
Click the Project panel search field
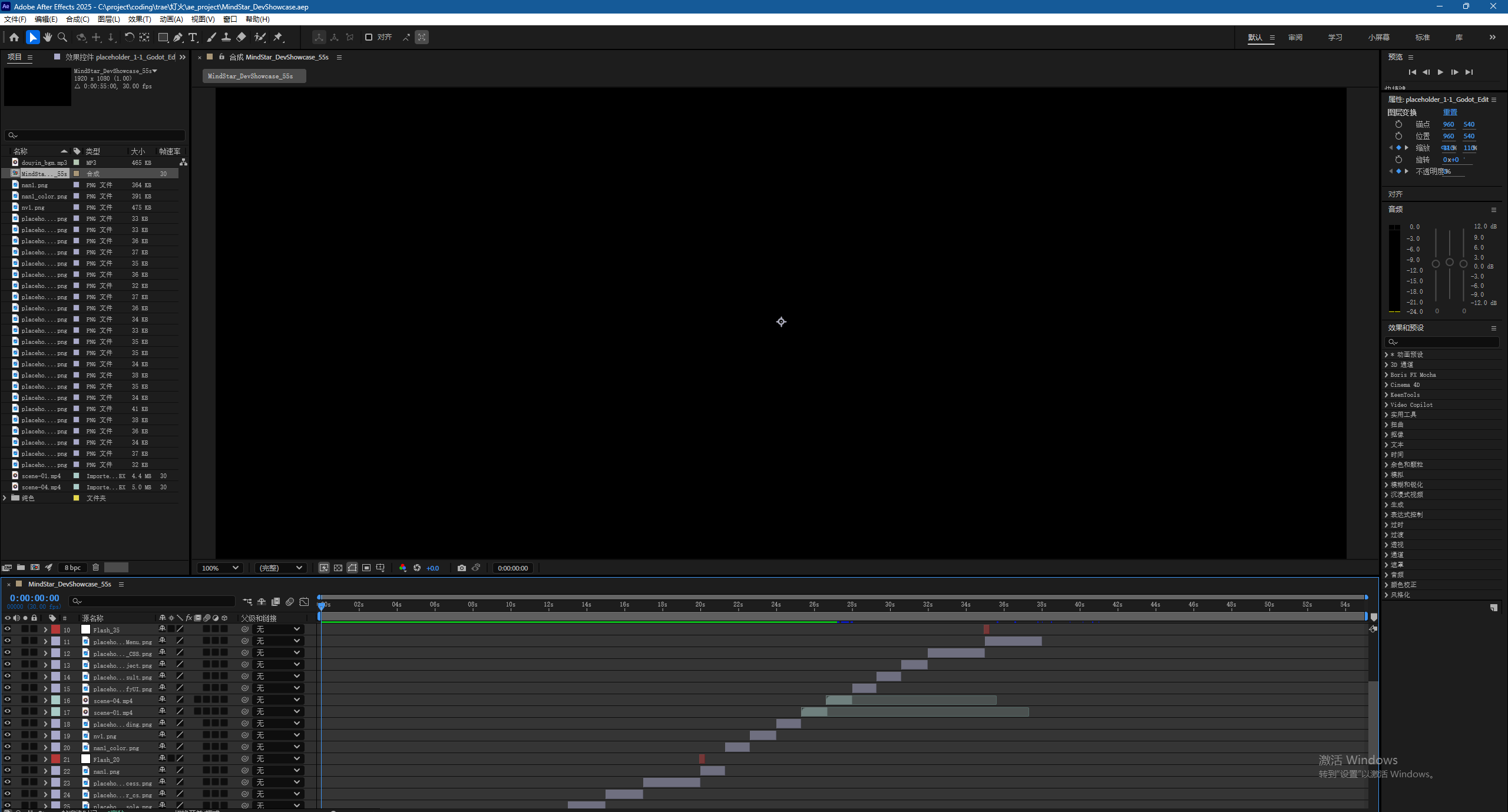[x=94, y=135]
